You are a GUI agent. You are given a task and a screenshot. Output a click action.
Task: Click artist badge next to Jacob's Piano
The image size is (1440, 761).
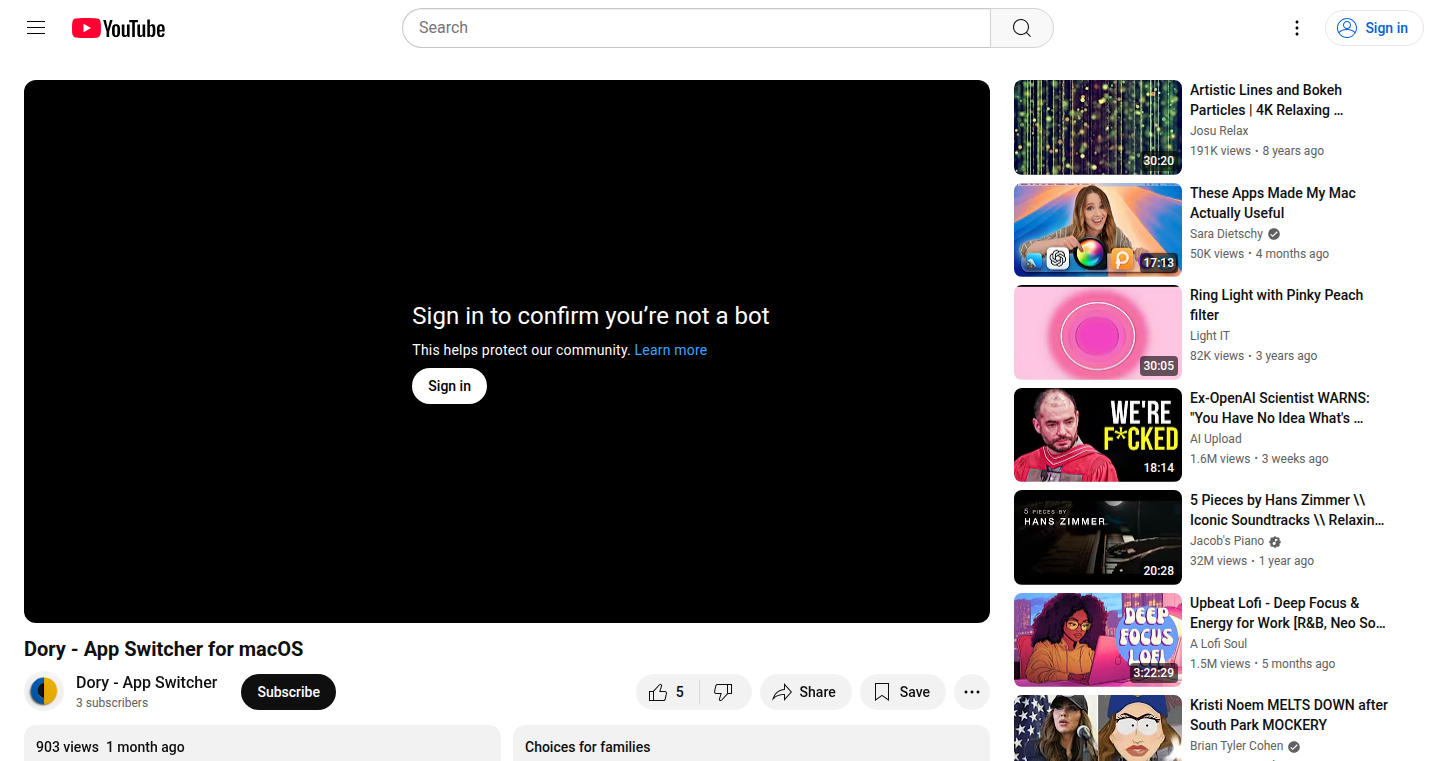tap(1275, 542)
